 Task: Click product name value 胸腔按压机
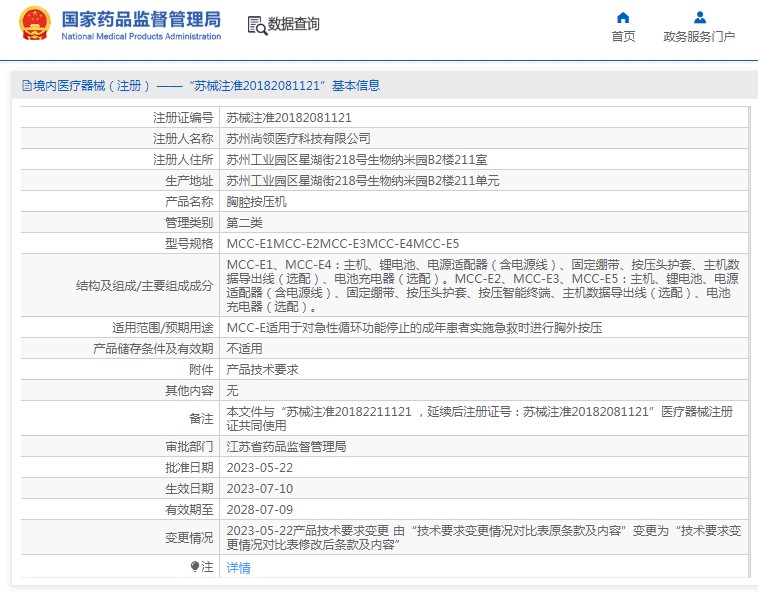pos(257,201)
